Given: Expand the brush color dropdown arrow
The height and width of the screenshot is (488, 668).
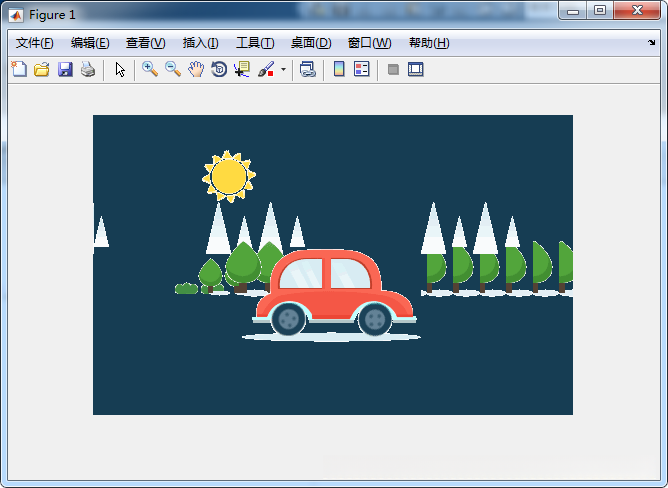Looking at the screenshot, I should click(x=283, y=71).
